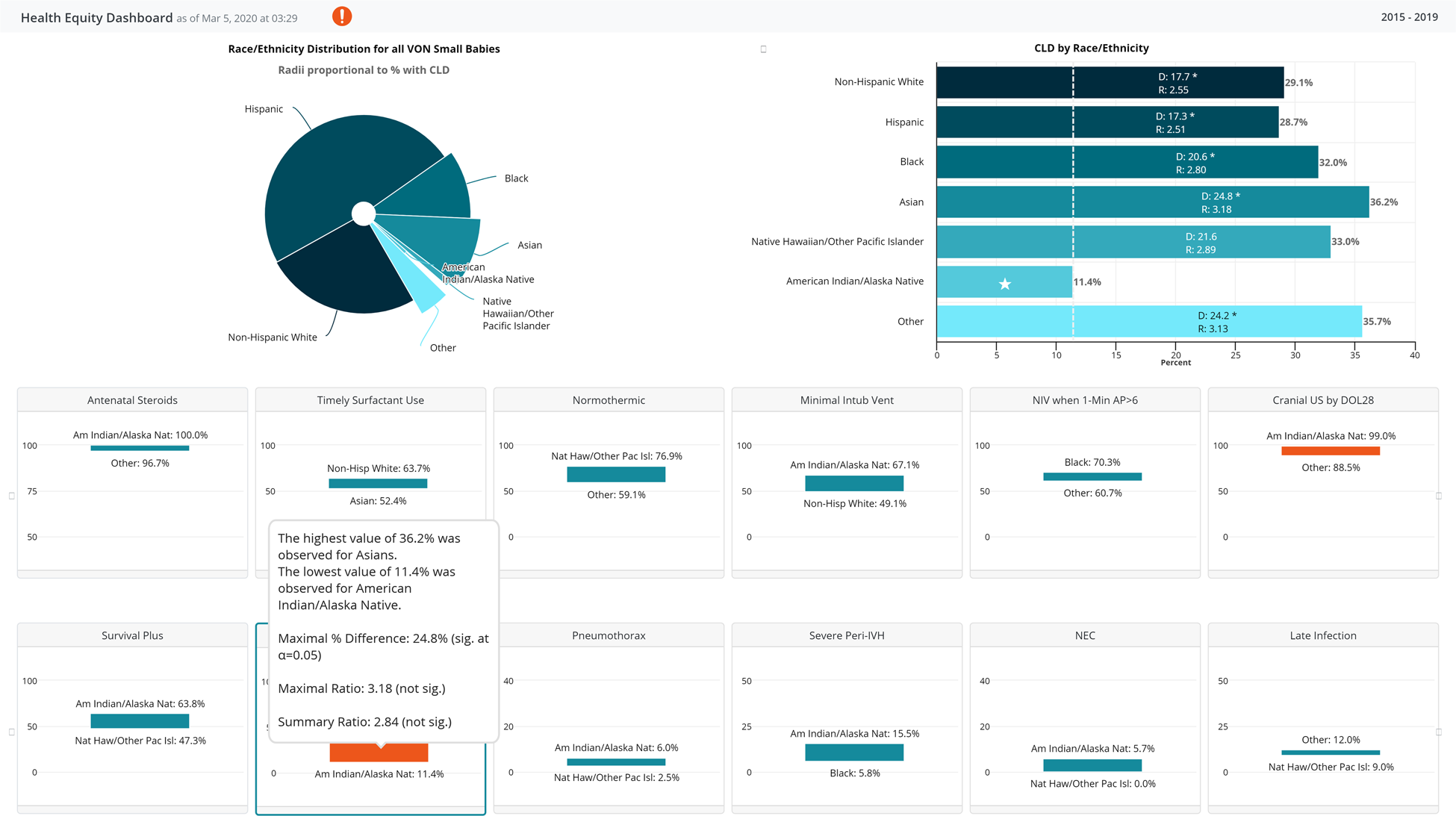Image resolution: width=1456 pixels, height=816 pixels.
Task: Click the info icon above the CLD chart
Action: (763, 49)
